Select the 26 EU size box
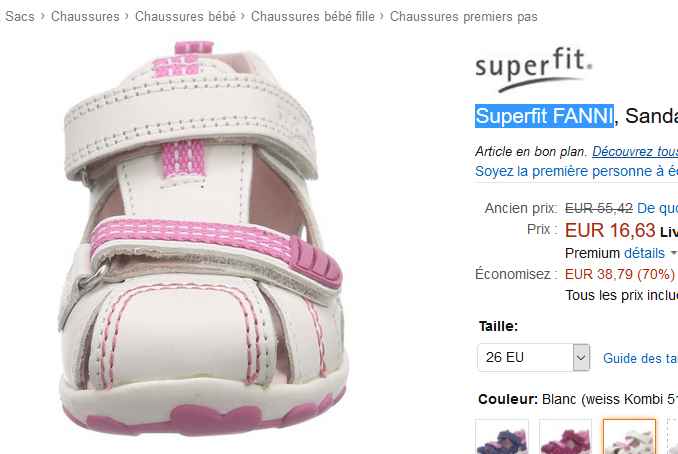The height and width of the screenshot is (454, 678). [534, 357]
